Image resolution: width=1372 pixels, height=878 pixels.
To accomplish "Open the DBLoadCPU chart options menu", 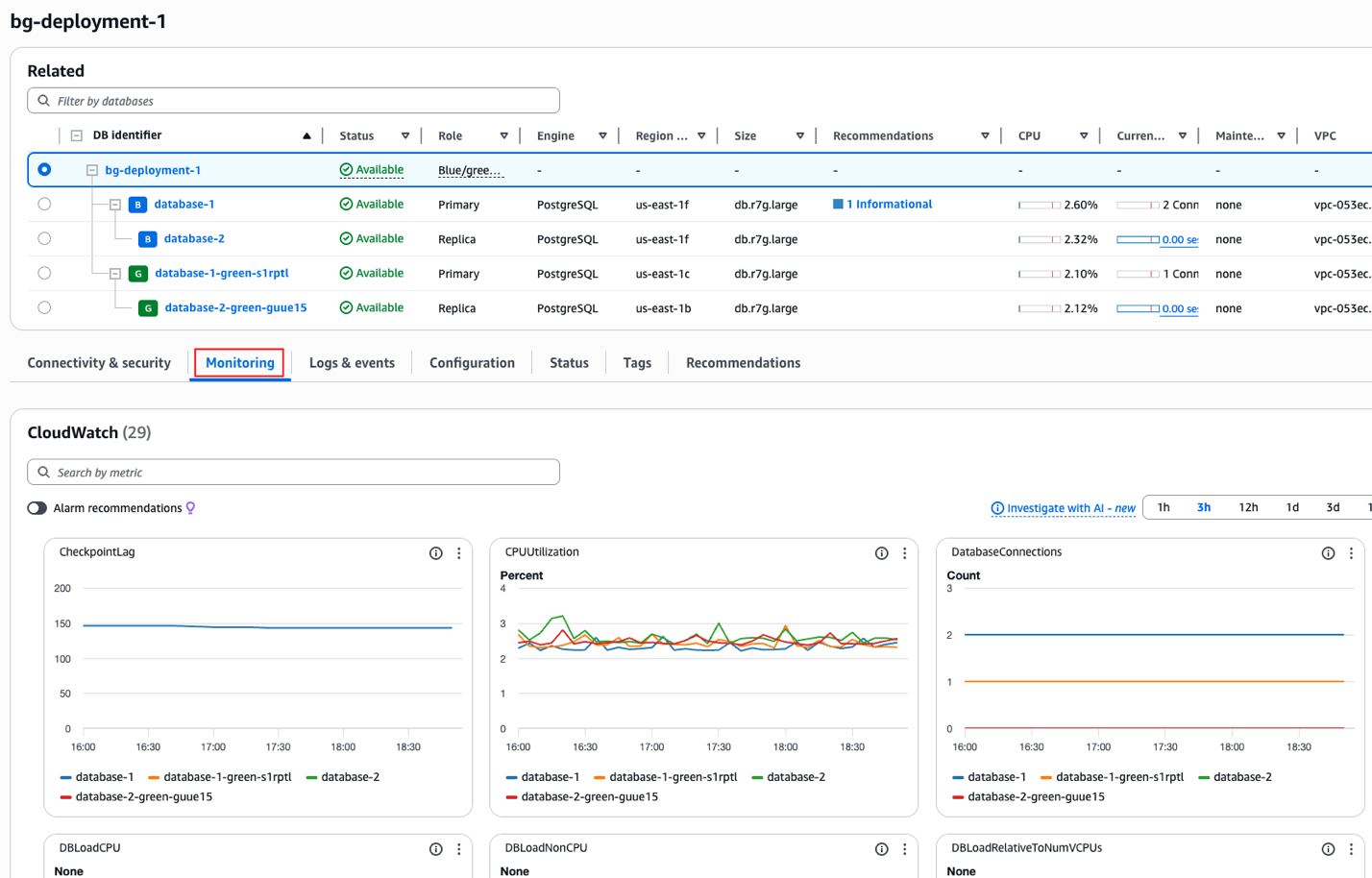I will pos(458,849).
